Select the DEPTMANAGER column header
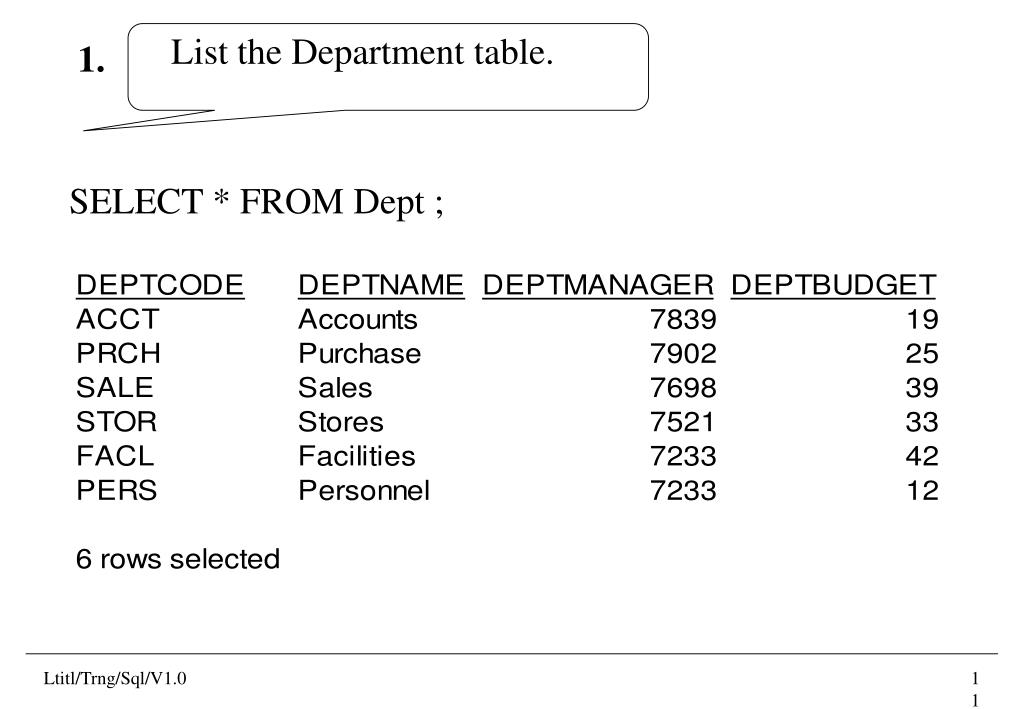 click(x=598, y=285)
